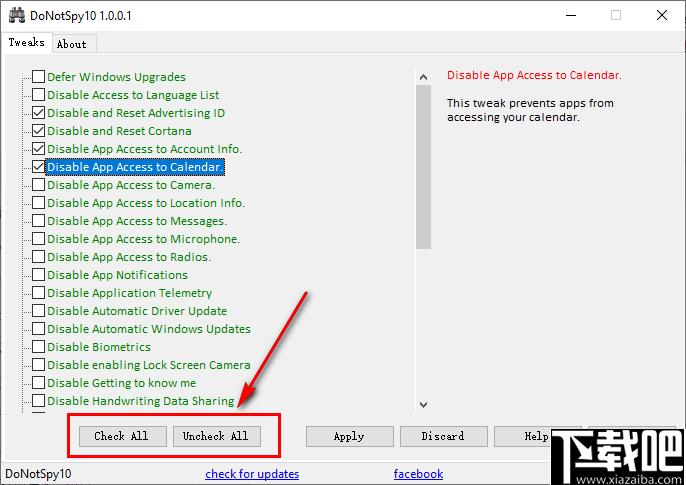Image resolution: width=686 pixels, height=485 pixels.
Task: Select Disable App Access to Camera label
Action: pyautogui.click(x=131, y=185)
